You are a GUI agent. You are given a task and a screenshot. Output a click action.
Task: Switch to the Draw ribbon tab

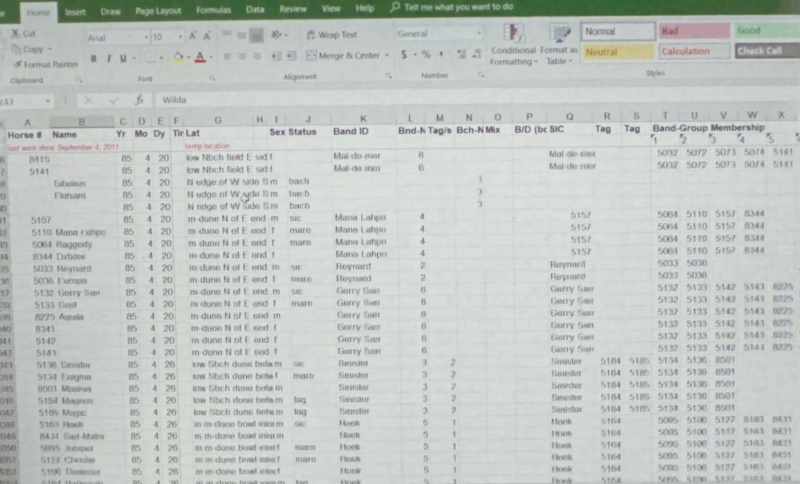pyautogui.click(x=110, y=12)
